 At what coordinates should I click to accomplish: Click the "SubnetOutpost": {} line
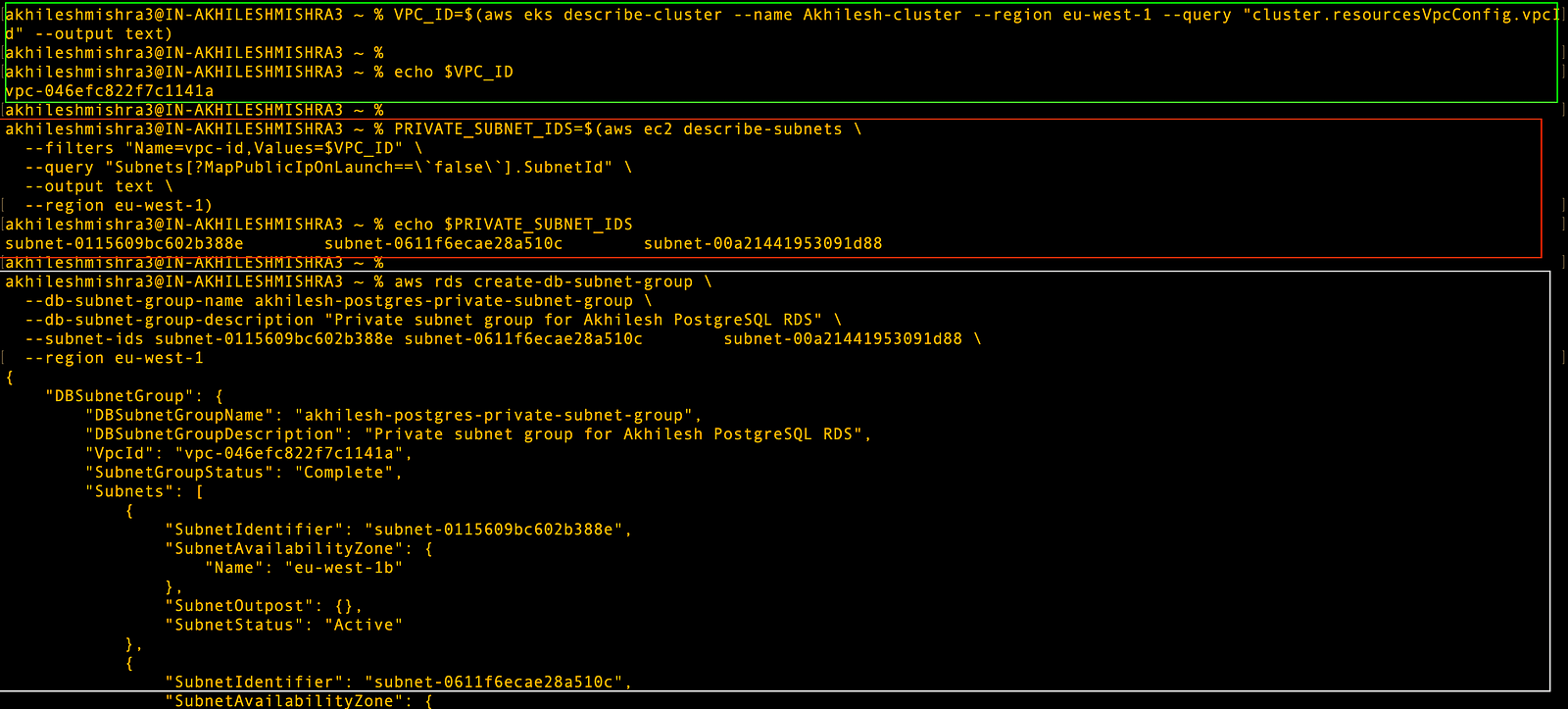(264, 606)
